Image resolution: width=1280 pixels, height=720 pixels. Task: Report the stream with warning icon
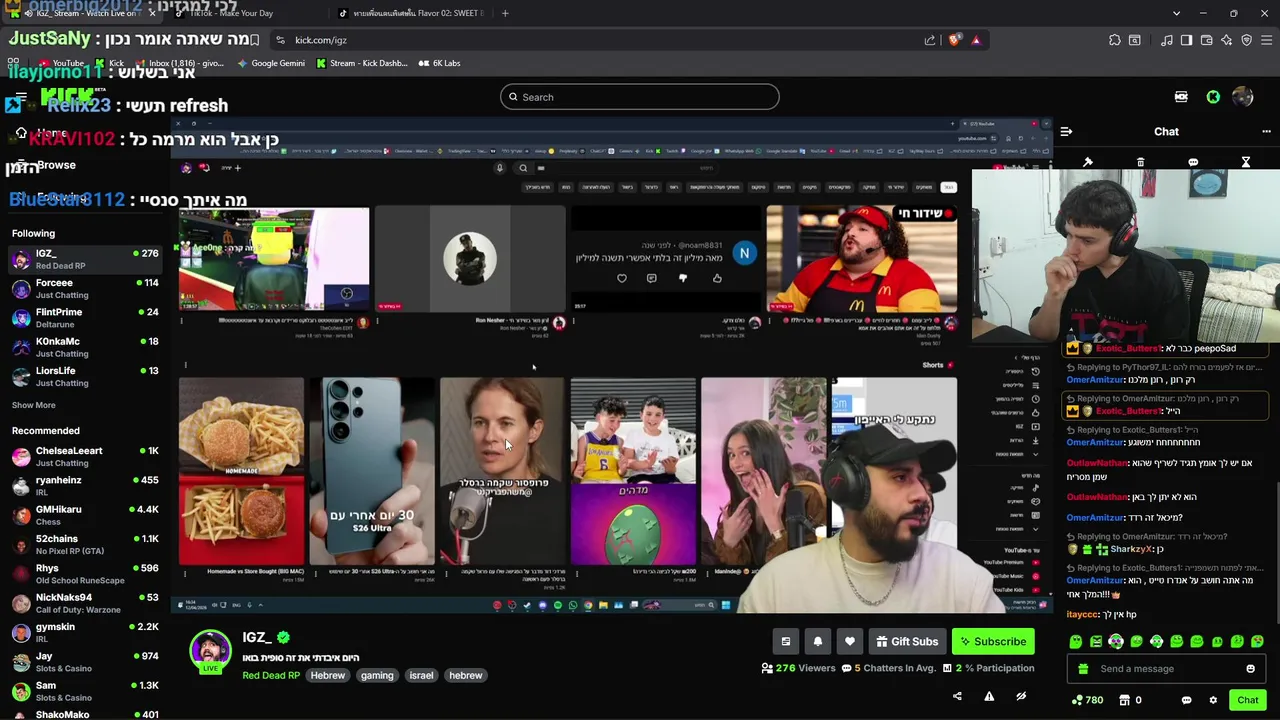click(x=989, y=696)
